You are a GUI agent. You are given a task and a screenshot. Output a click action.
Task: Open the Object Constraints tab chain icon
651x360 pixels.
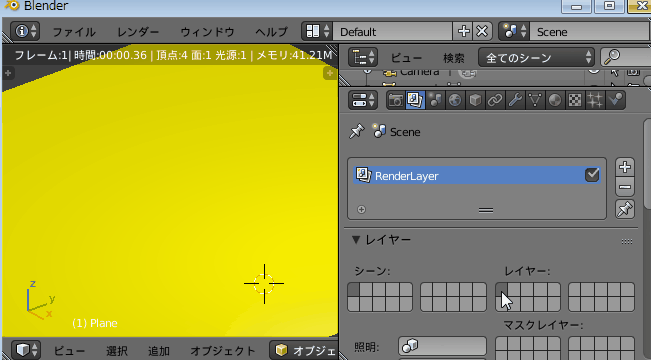495,100
